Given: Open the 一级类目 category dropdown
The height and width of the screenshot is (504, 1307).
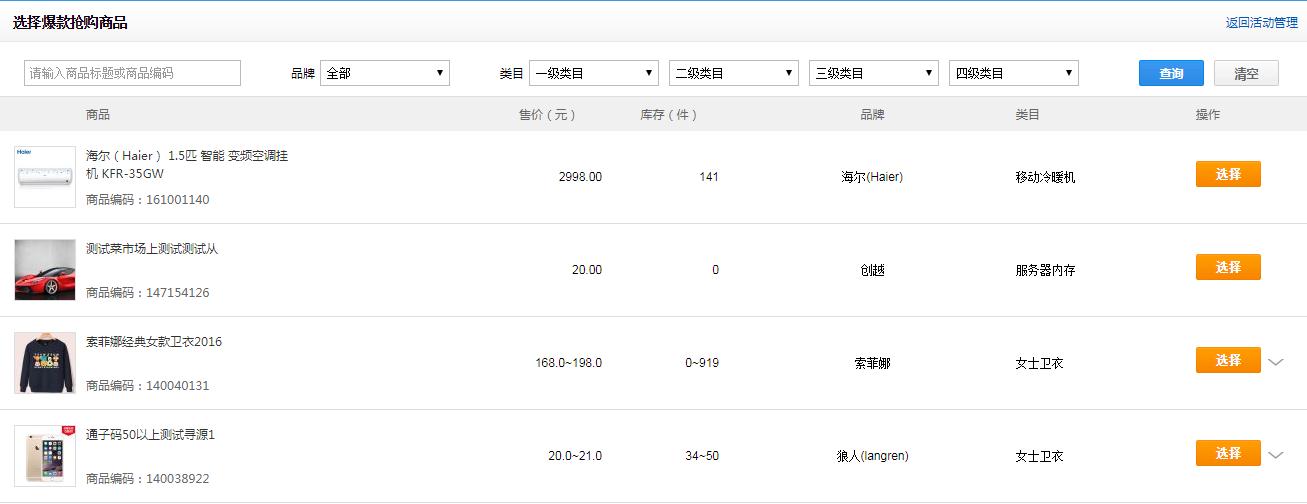Looking at the screenshot, I should (594, 73).
